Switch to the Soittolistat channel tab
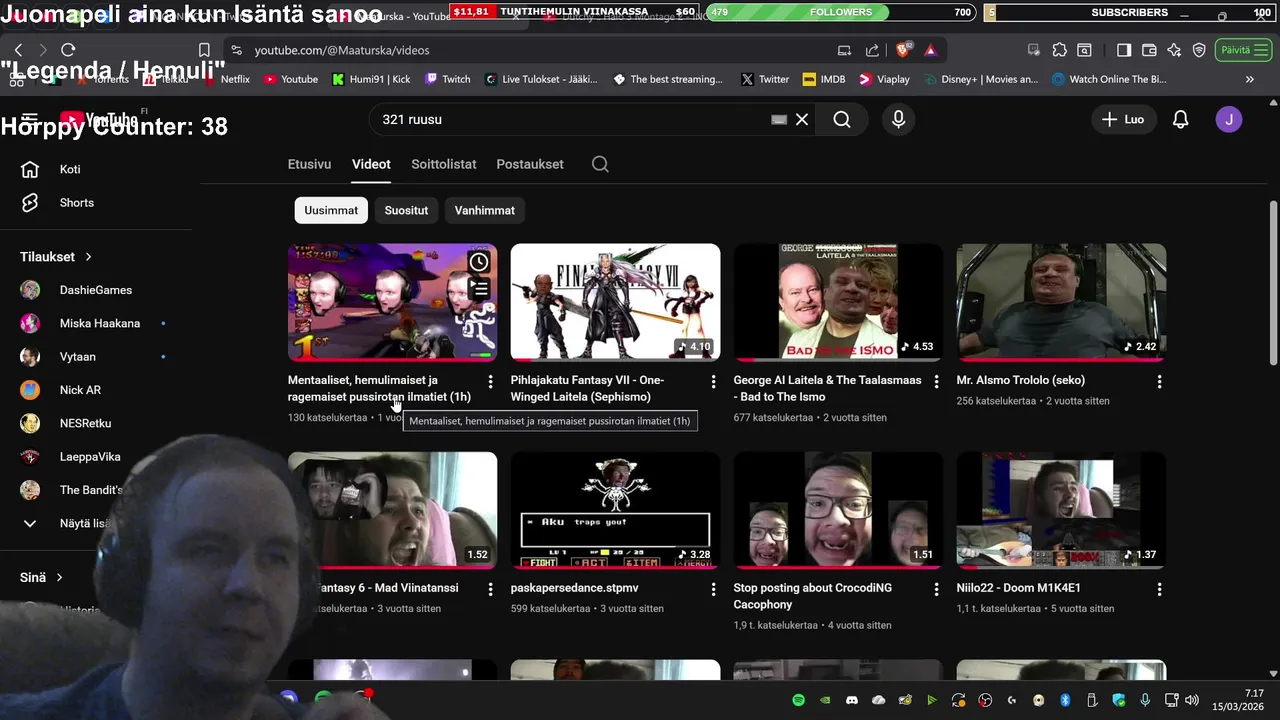This screenshot has width=1280, height=720. coord(444,164)
